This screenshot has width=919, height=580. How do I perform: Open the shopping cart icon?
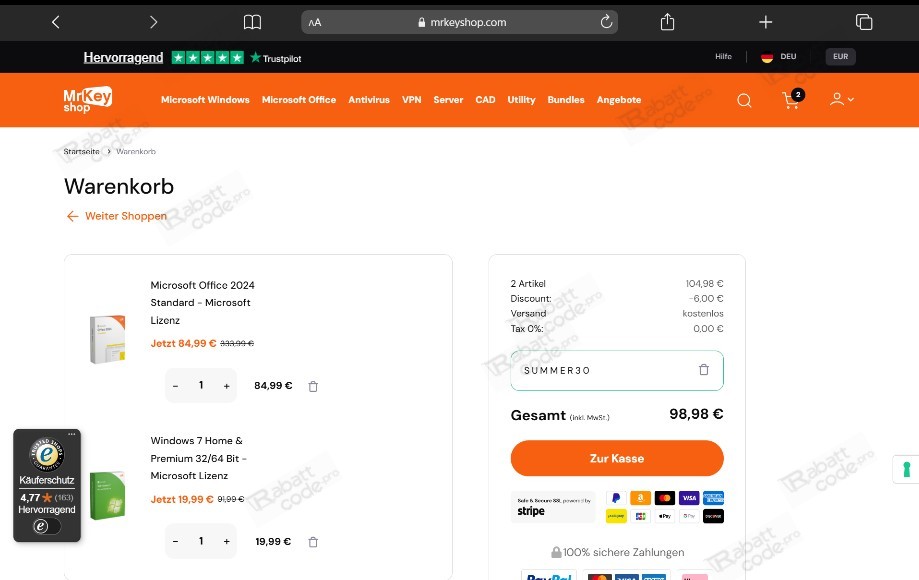click(792, 99)
